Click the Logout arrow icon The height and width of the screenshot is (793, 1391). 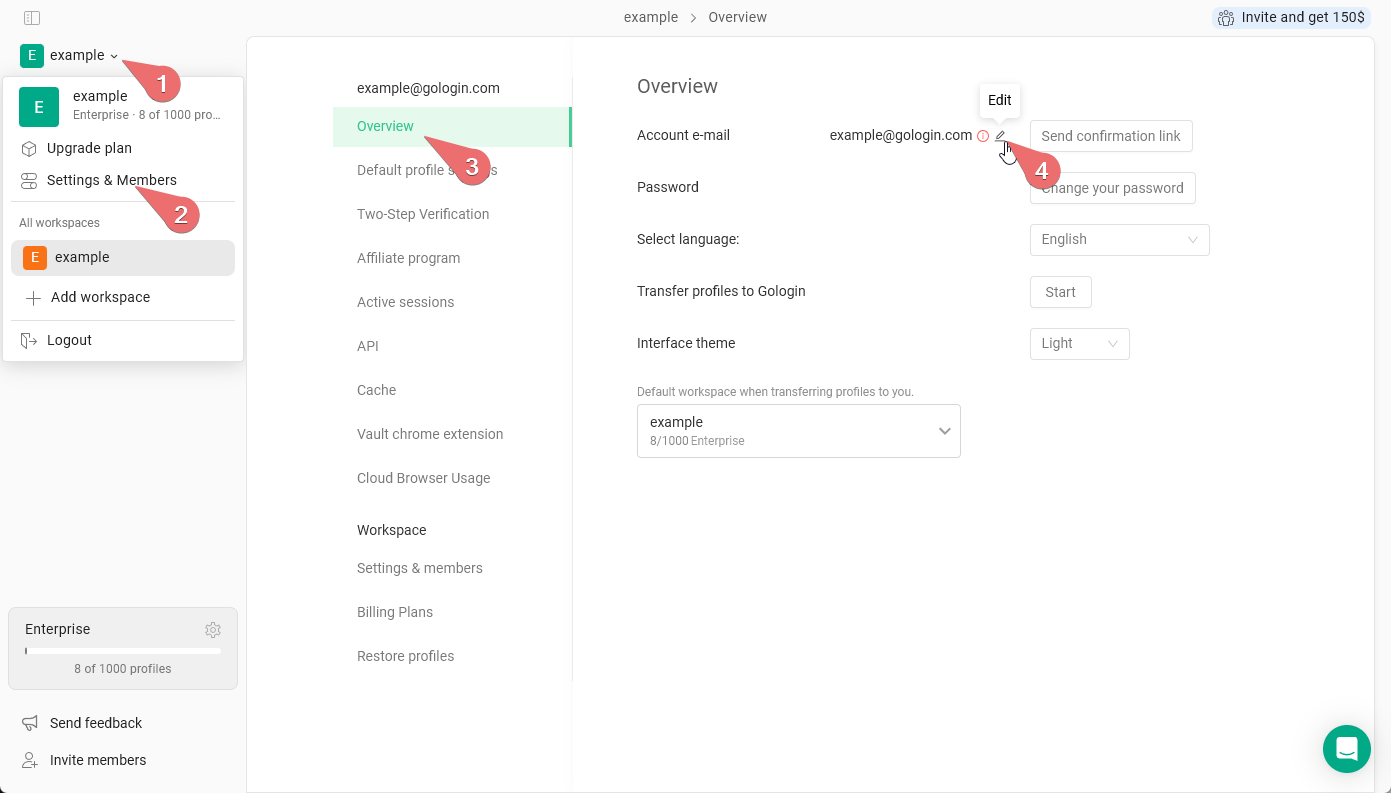[28, 340]
